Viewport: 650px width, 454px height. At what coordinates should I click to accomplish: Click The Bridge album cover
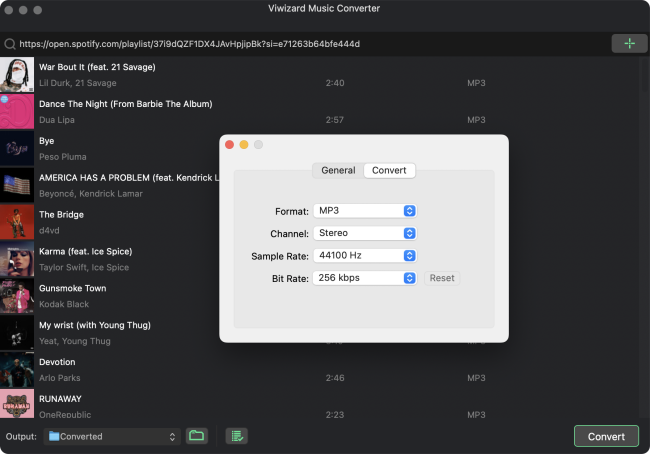point(17,222)
